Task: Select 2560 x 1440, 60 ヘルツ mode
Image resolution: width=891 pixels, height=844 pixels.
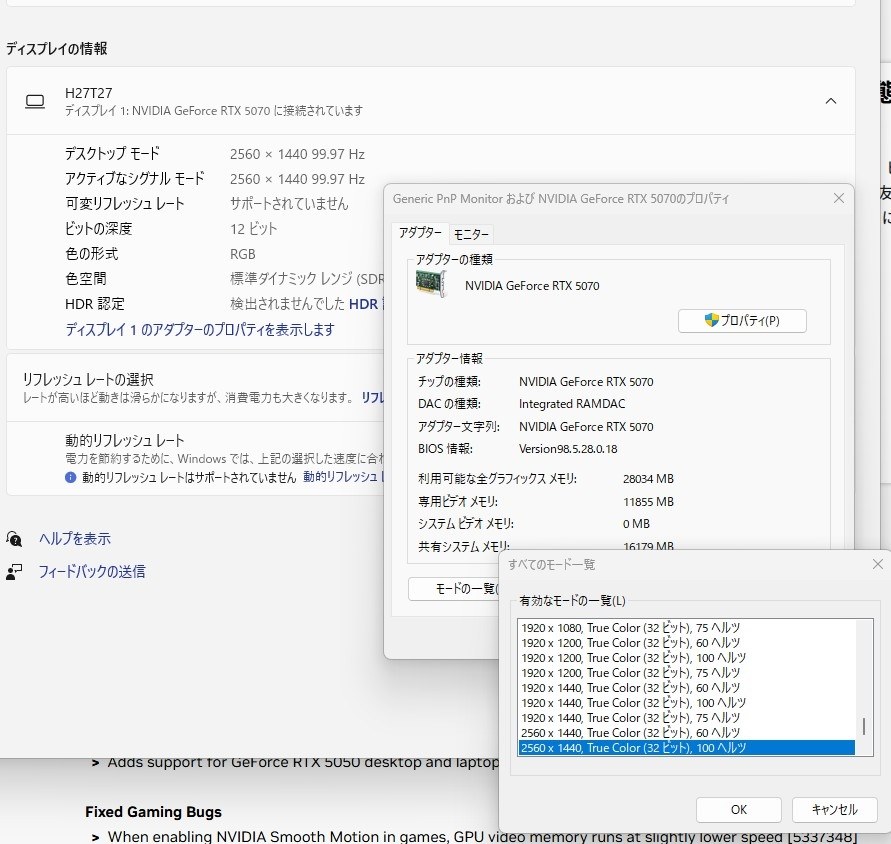Action: (x=686, y=733)
